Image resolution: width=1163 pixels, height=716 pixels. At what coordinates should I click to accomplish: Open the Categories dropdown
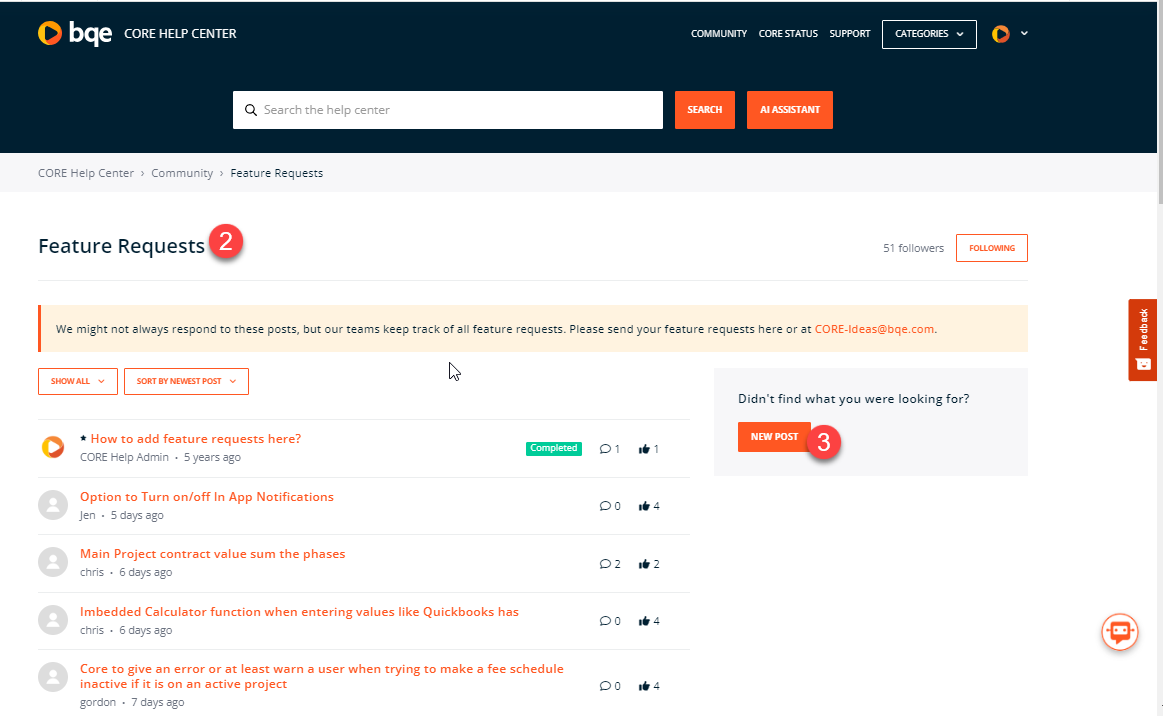click(929, 34)
